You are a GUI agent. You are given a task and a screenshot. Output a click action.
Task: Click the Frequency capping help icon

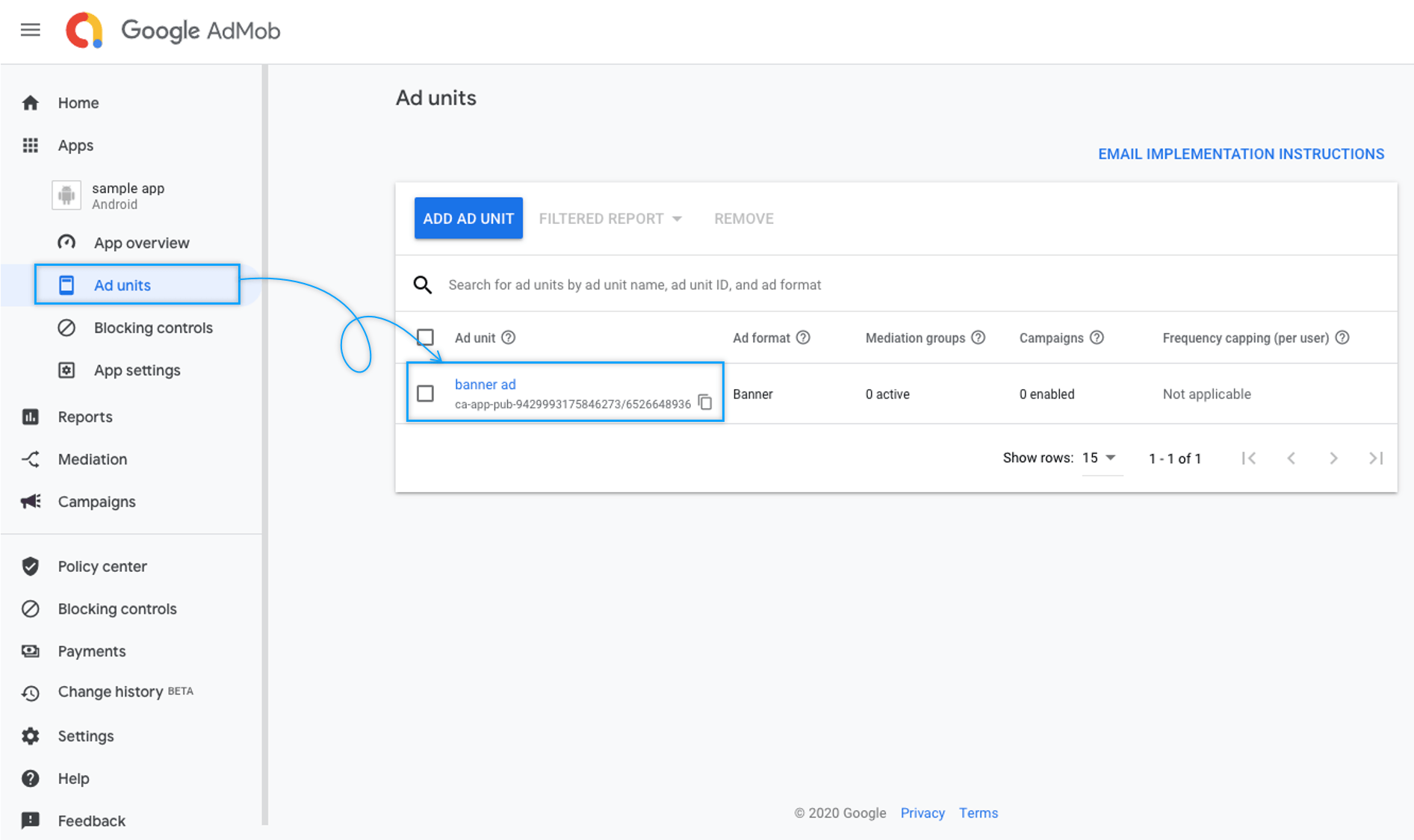tap(1342, 337)
